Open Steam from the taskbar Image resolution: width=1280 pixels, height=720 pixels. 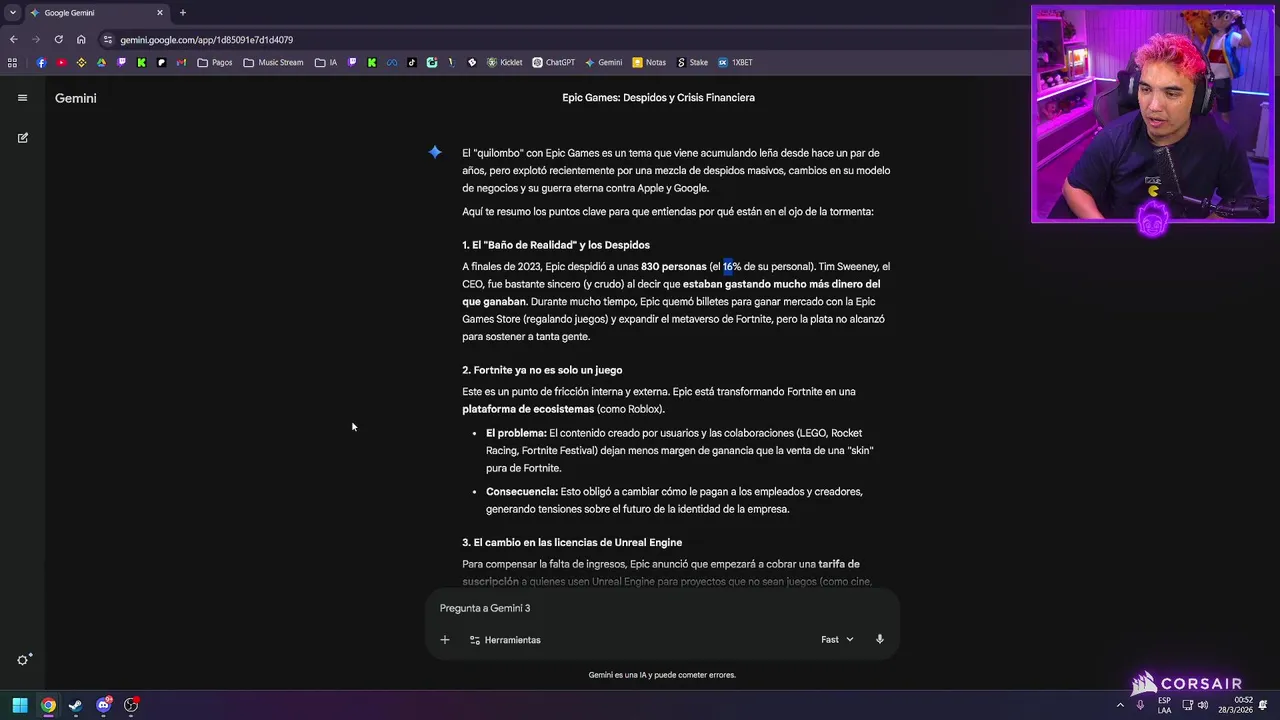pyautogui.click(x=75, y=705)
